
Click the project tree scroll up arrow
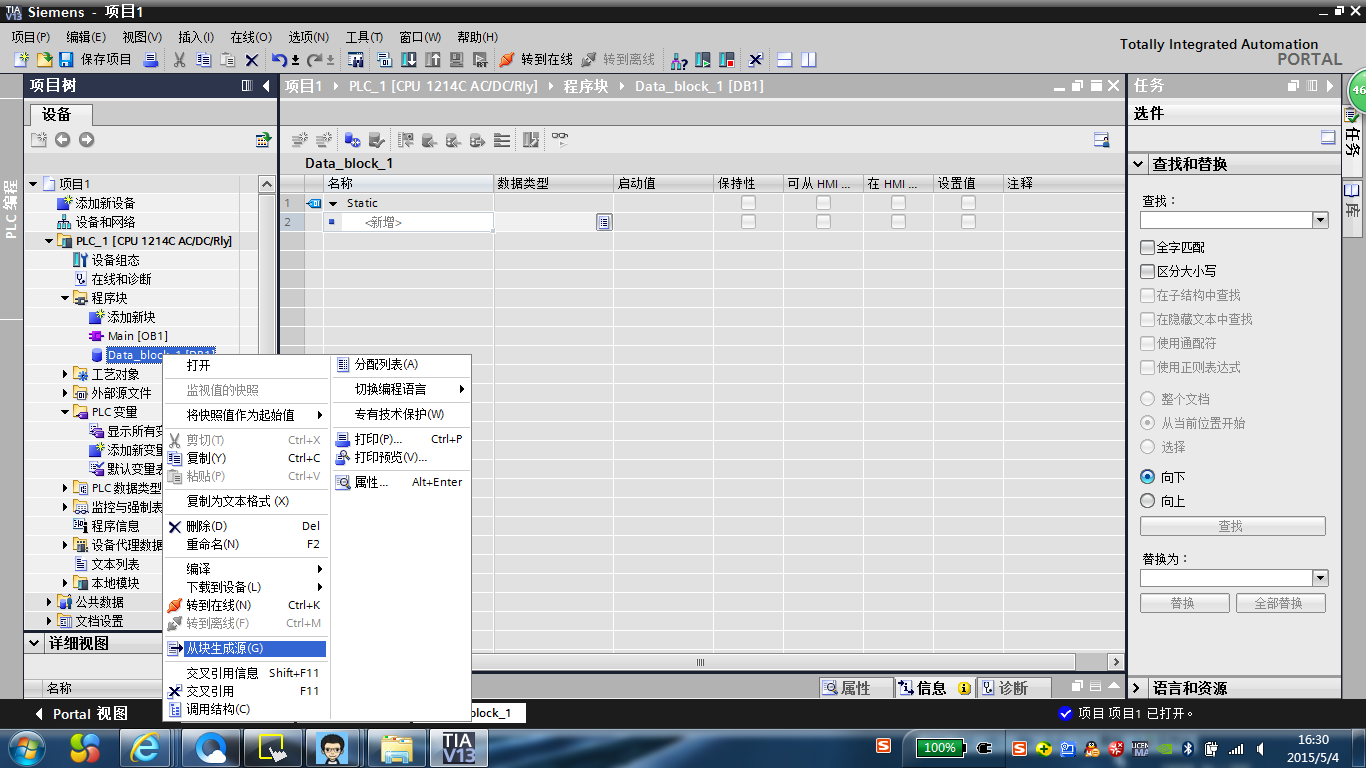[x=266, y=184]
